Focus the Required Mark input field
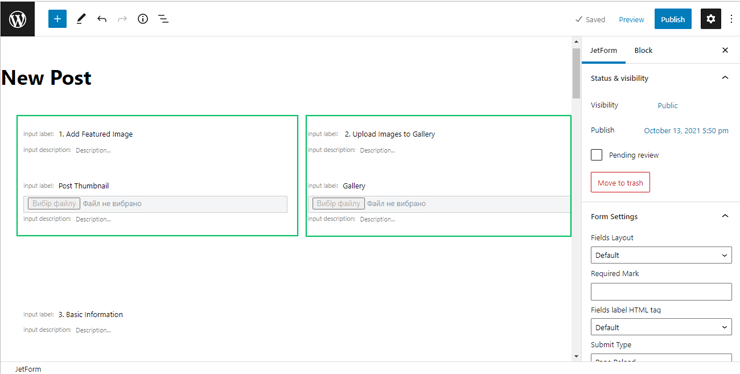This screenshot has height=374, width=740. 661,292
